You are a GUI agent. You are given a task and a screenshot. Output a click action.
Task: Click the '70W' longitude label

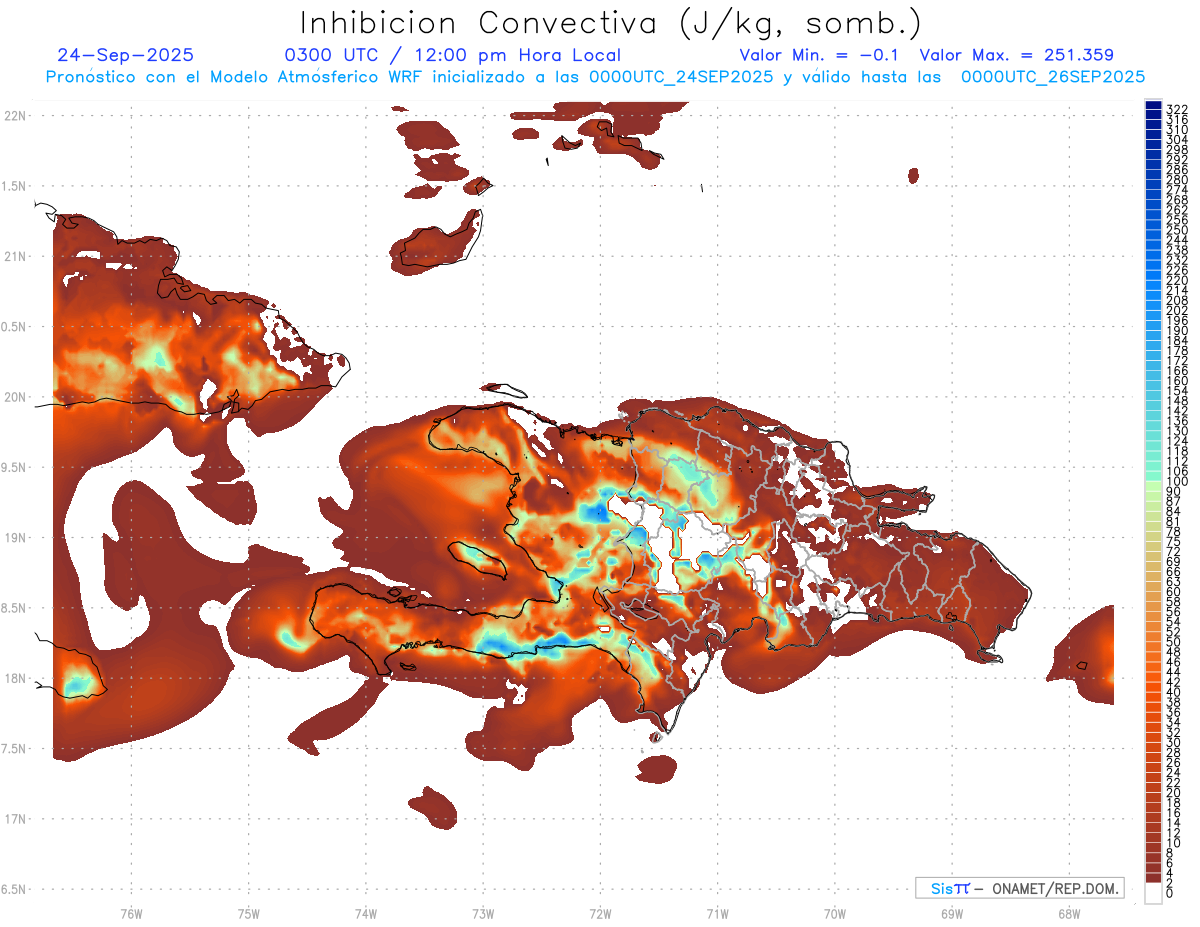point(835,913)
